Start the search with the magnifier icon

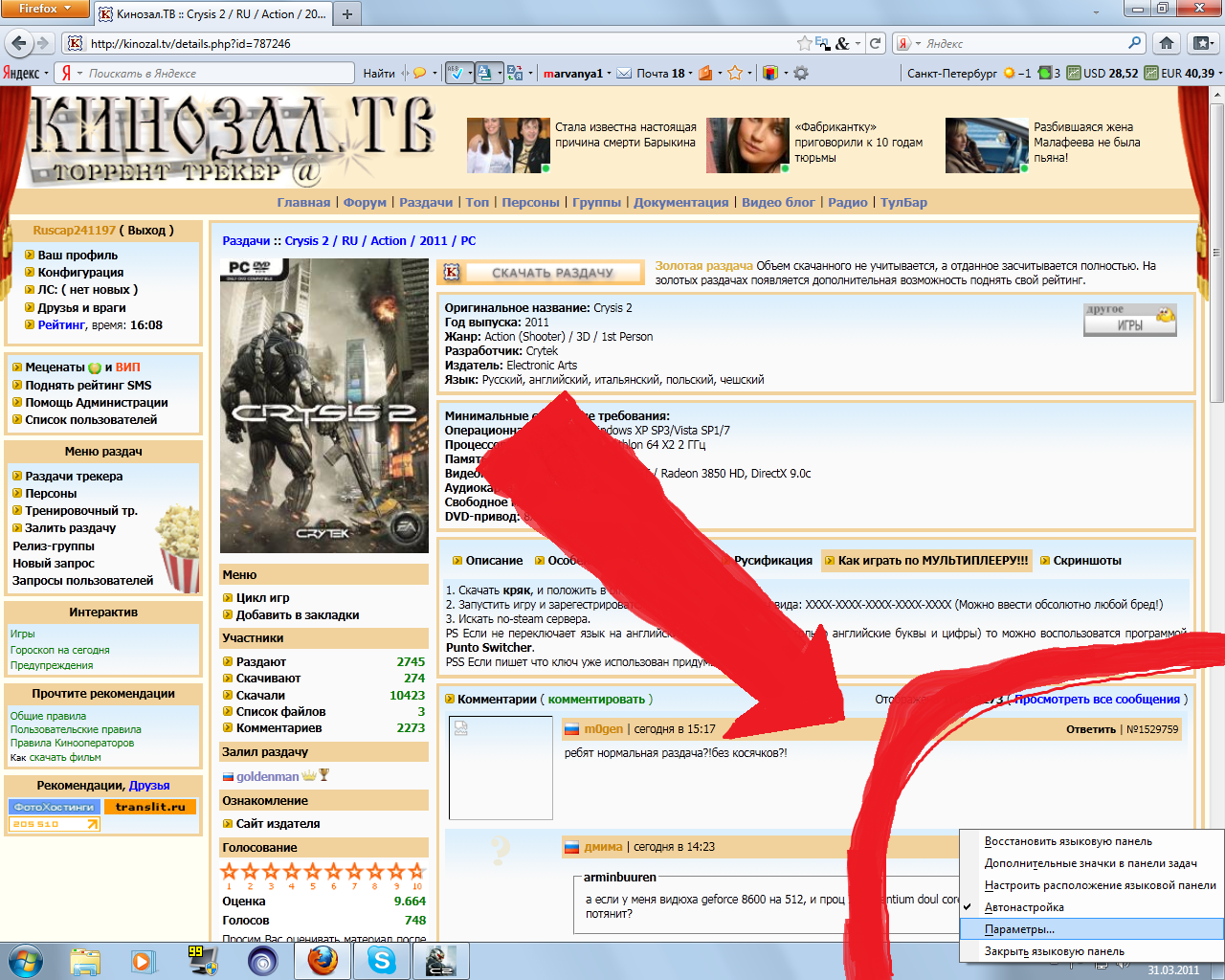pyautogui.click(x=1135, y=43)
